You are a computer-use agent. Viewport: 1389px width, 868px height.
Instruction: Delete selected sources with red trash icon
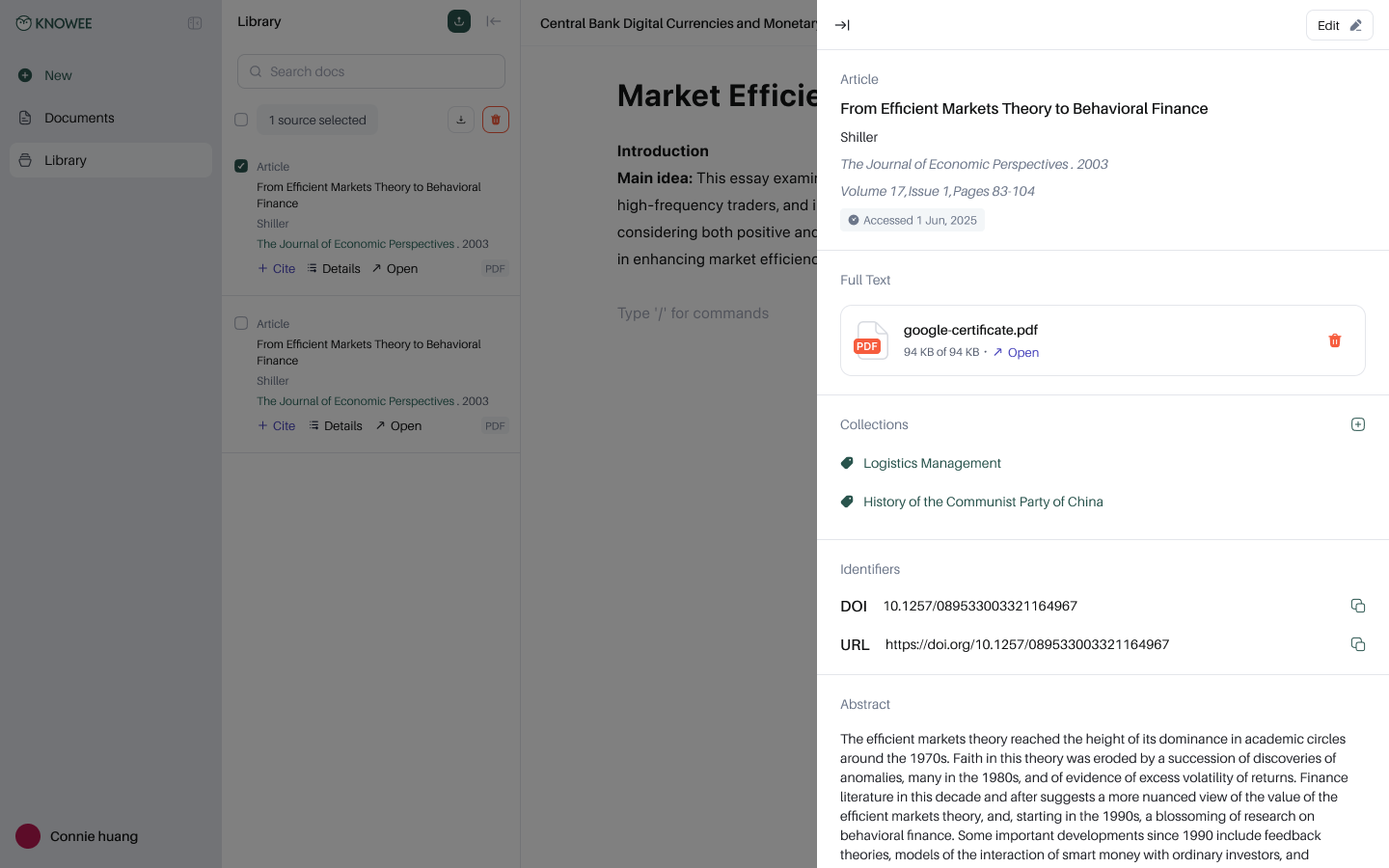[496, 120]
